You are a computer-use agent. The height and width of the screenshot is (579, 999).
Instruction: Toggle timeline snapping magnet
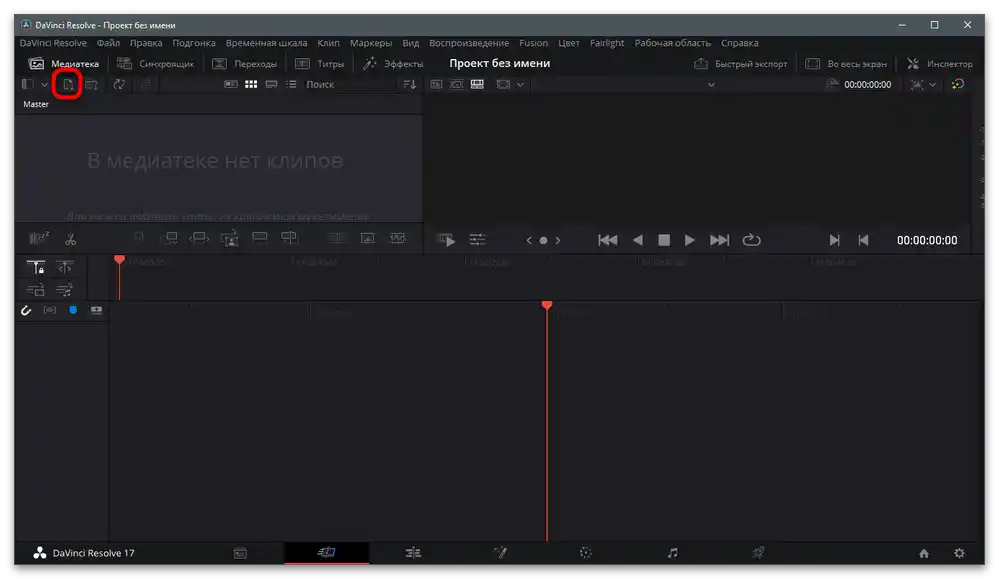point(25,310)
